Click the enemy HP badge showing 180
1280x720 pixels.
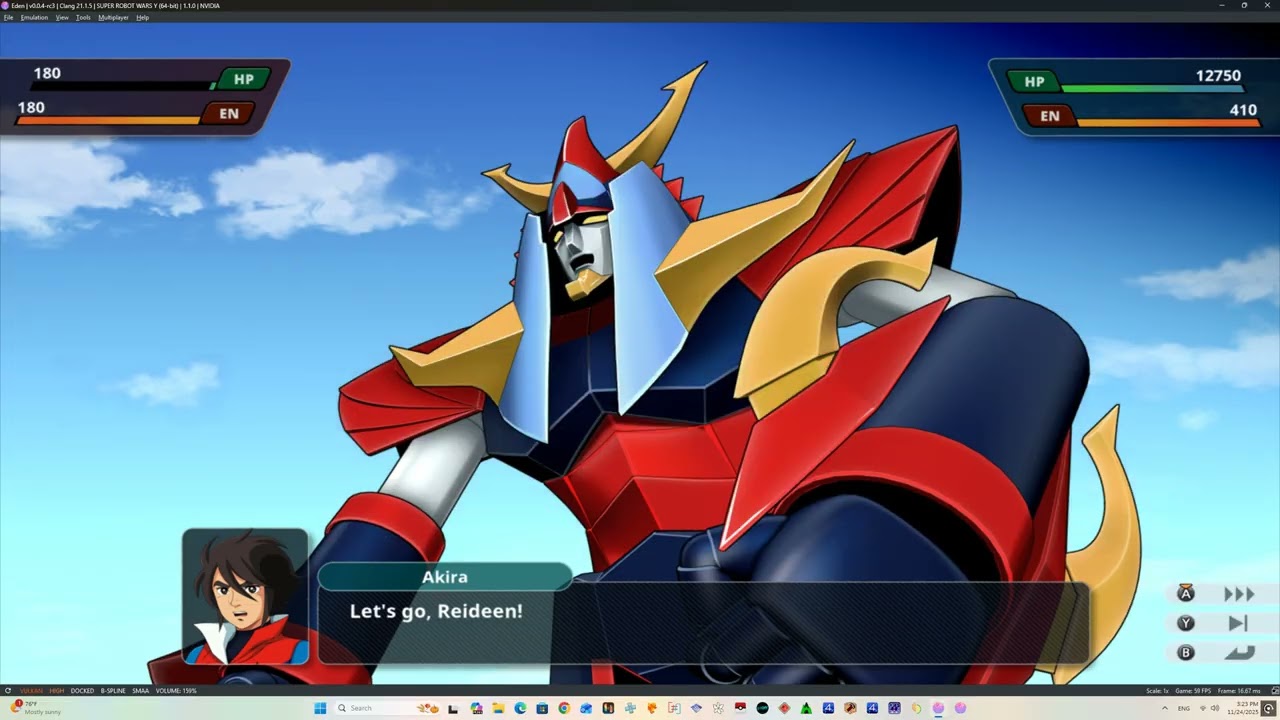coord(243,80)
